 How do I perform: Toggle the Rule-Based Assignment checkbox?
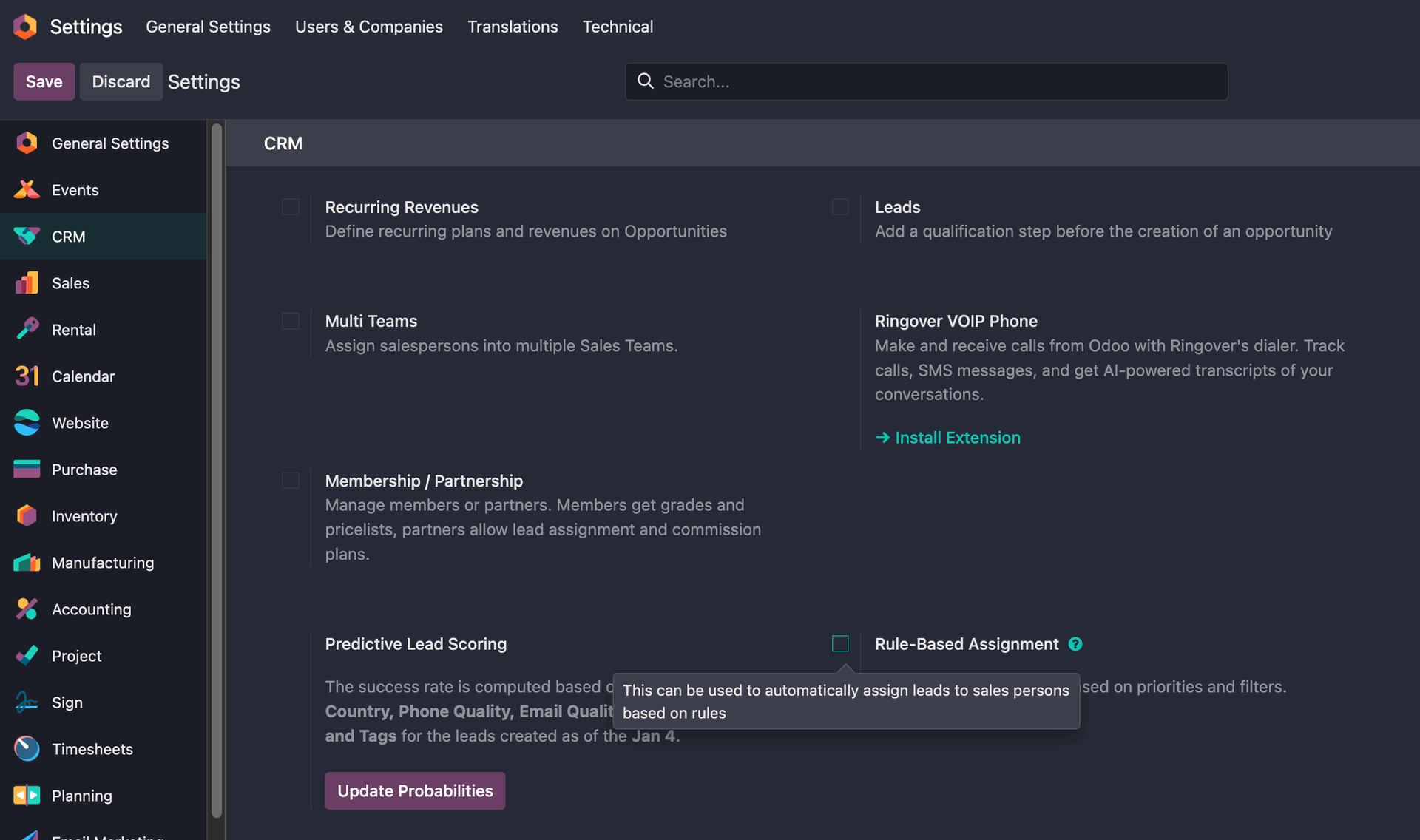pos(840,644)
